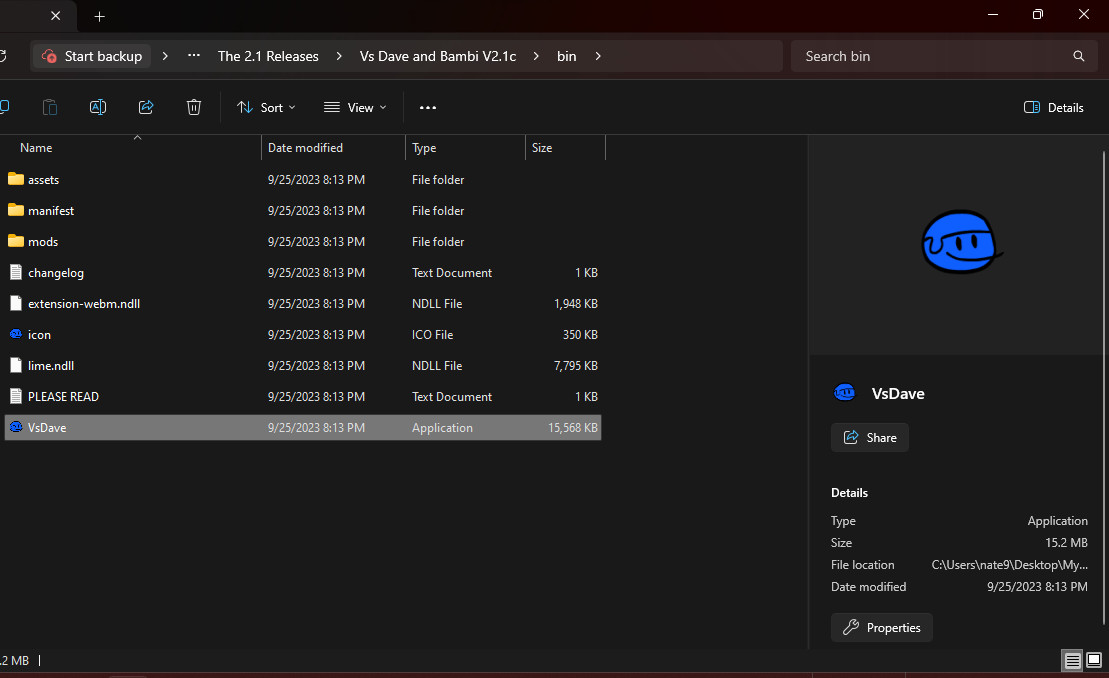Expand the chevron after bin breadcrumb
Image resolution: width=1109 pixels, height=678 pixels.
point(598,56)
